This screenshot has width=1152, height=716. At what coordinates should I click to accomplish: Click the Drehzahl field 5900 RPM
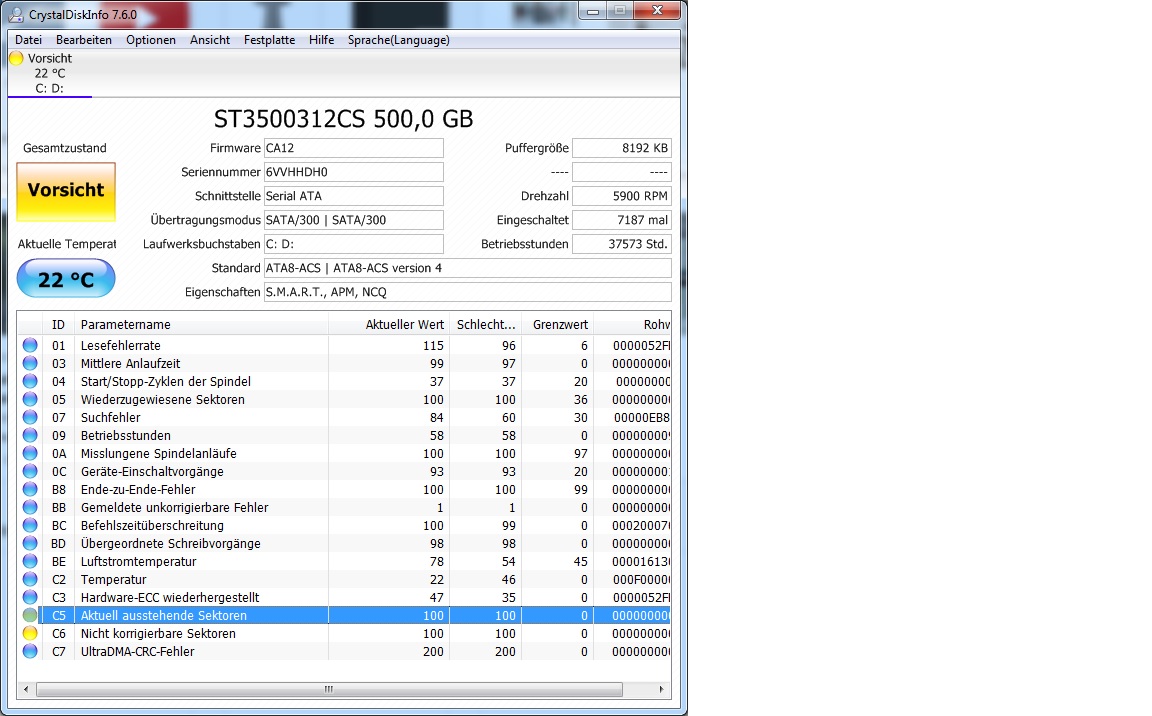pyautogui.click(x=622, y=196)
